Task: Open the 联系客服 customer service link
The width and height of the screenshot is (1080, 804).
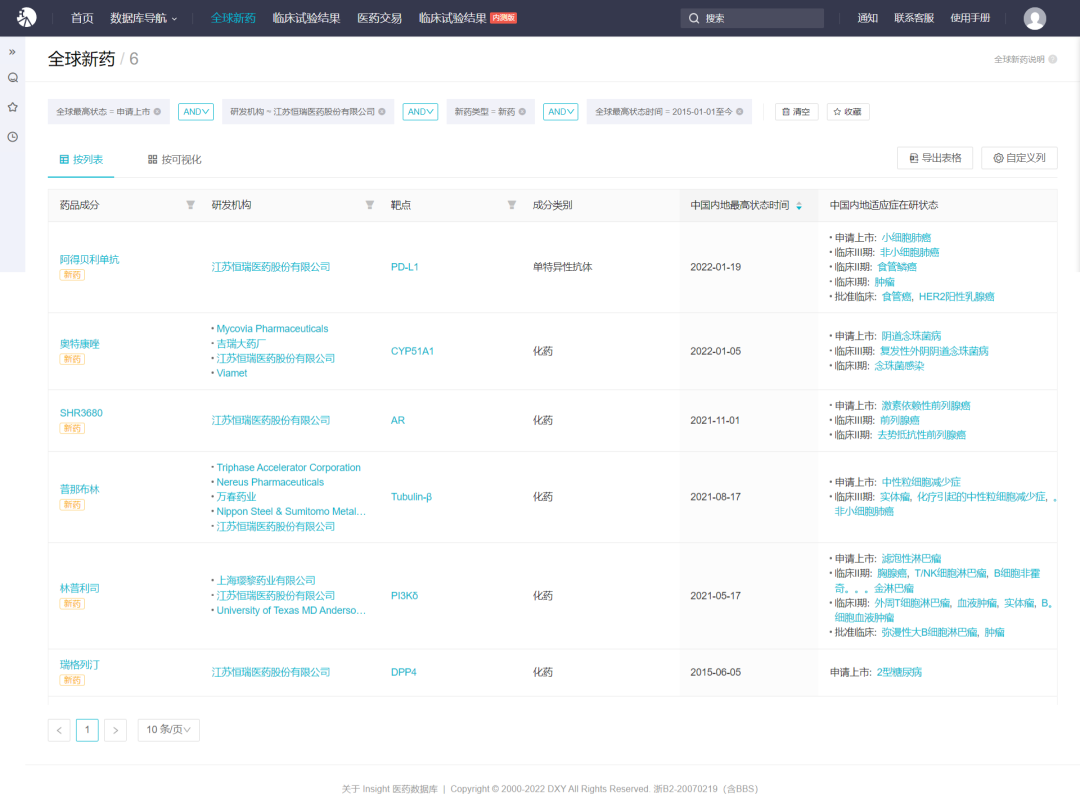Action: tap(914, 18)
